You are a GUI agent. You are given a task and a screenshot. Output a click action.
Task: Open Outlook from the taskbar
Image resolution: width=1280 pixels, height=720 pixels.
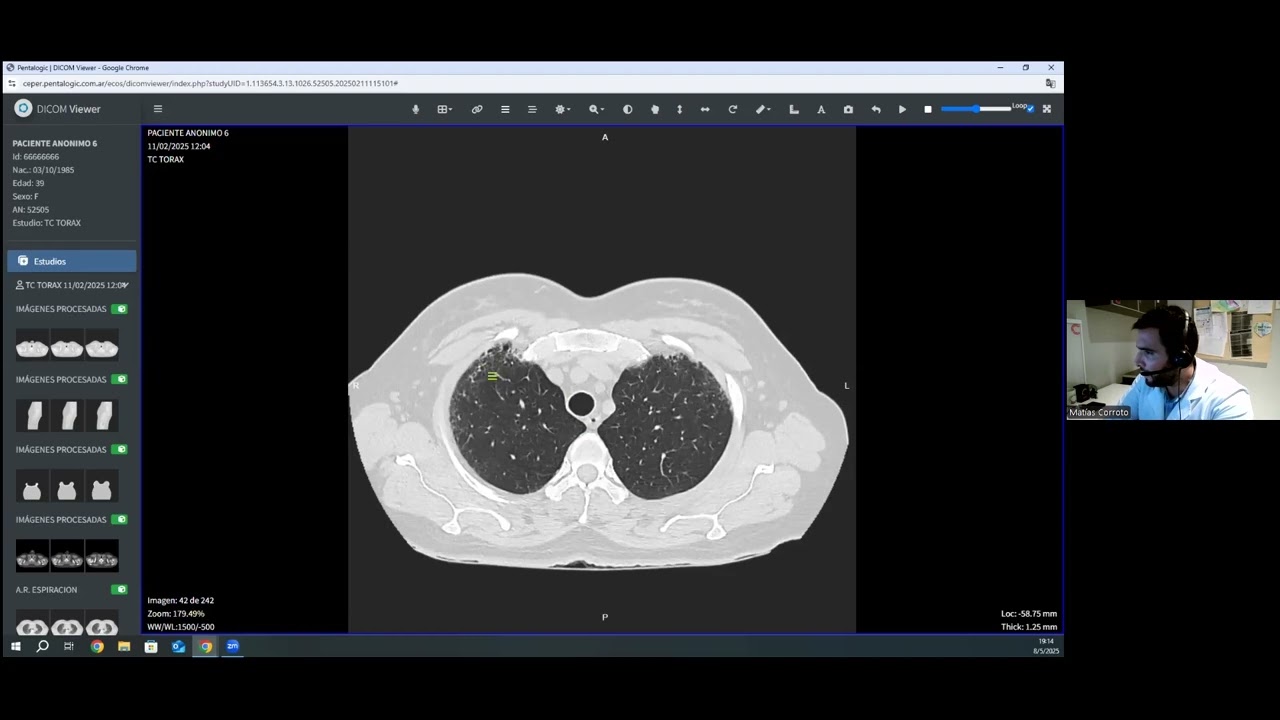point(178,646)
